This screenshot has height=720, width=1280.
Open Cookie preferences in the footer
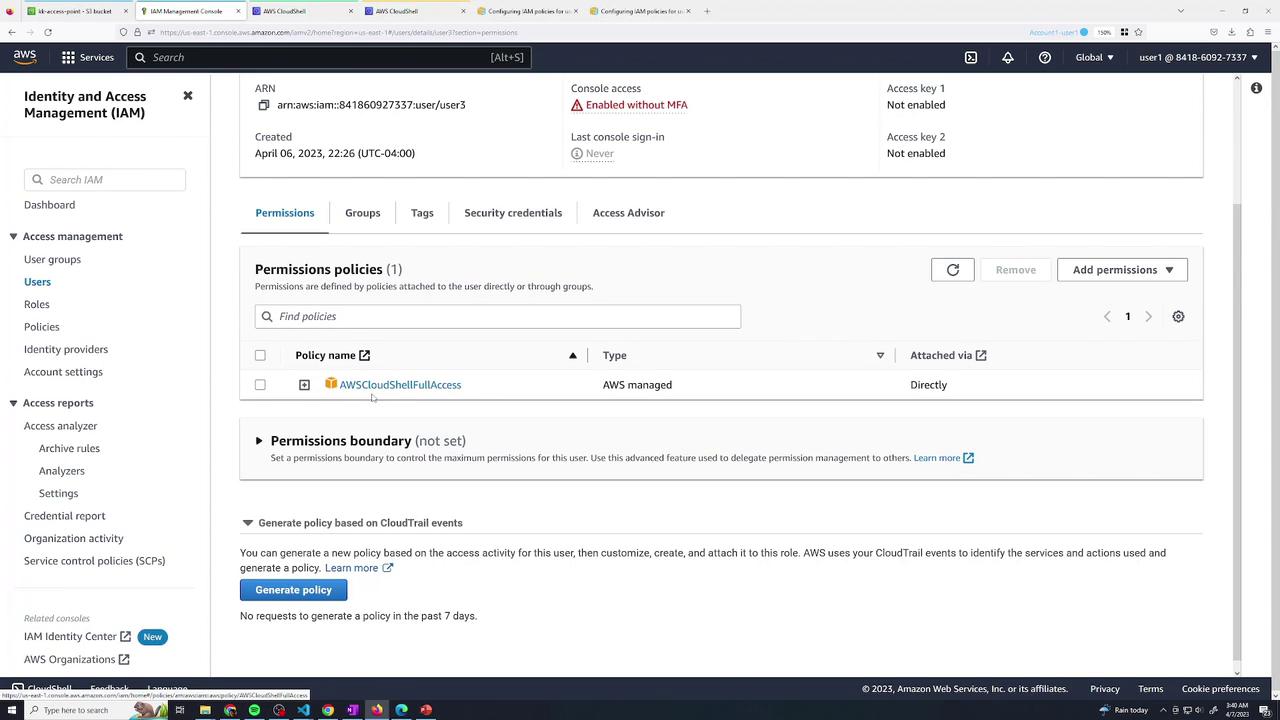(x=1220, y=689)
